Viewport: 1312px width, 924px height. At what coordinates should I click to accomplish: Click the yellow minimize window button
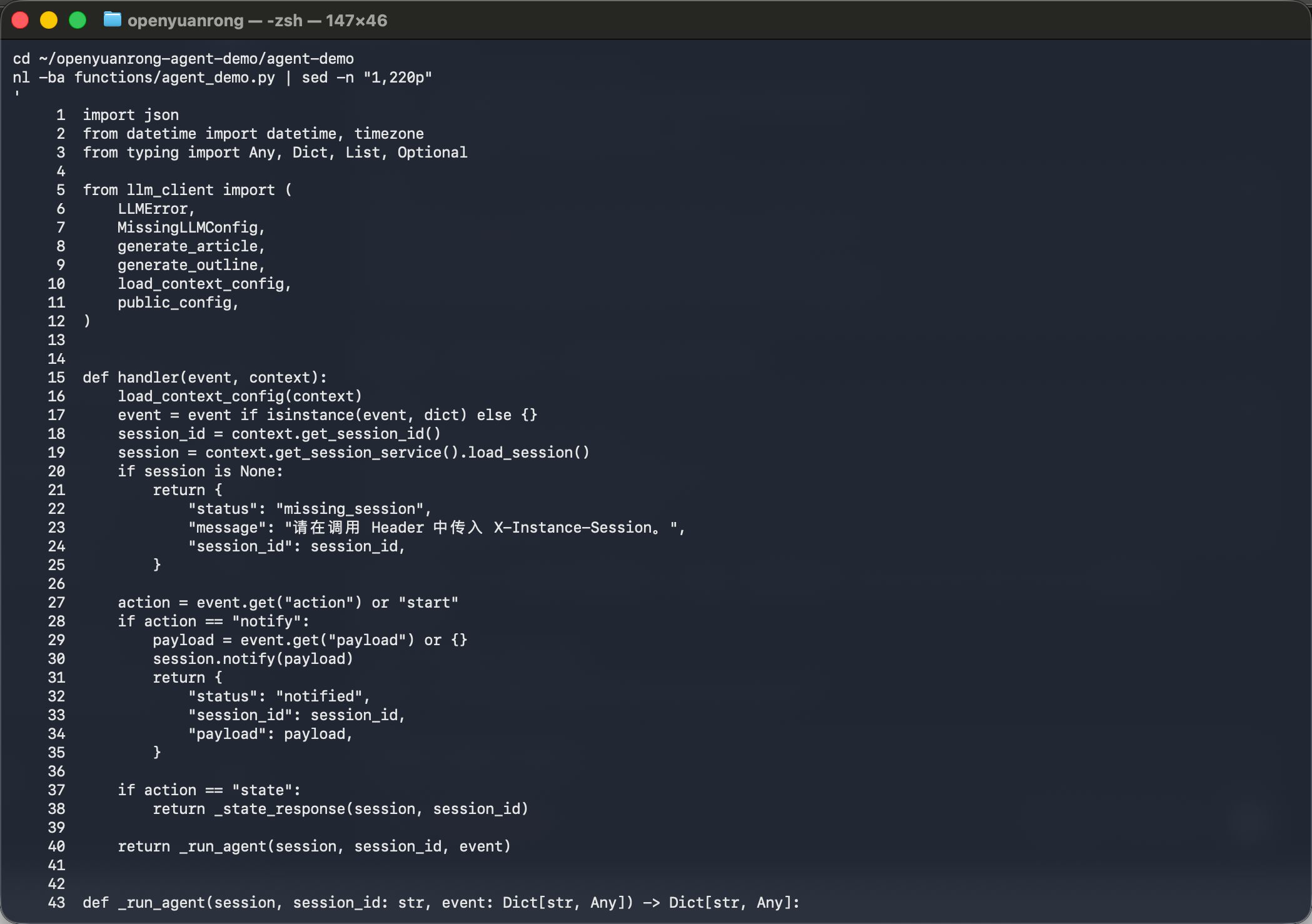[49, 21]
